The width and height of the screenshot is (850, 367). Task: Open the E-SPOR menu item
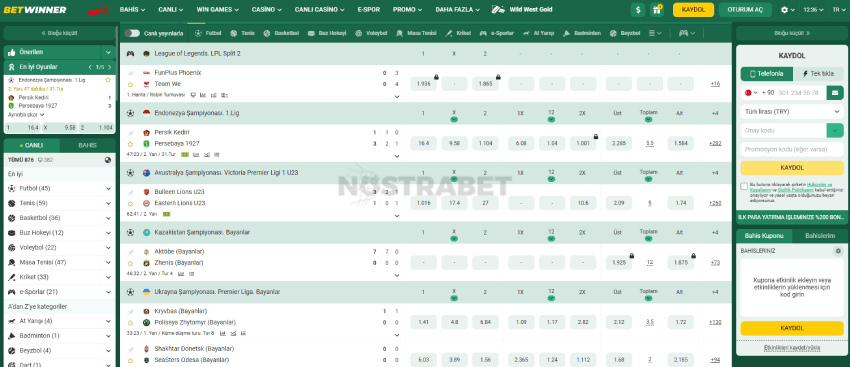point(369,10)
